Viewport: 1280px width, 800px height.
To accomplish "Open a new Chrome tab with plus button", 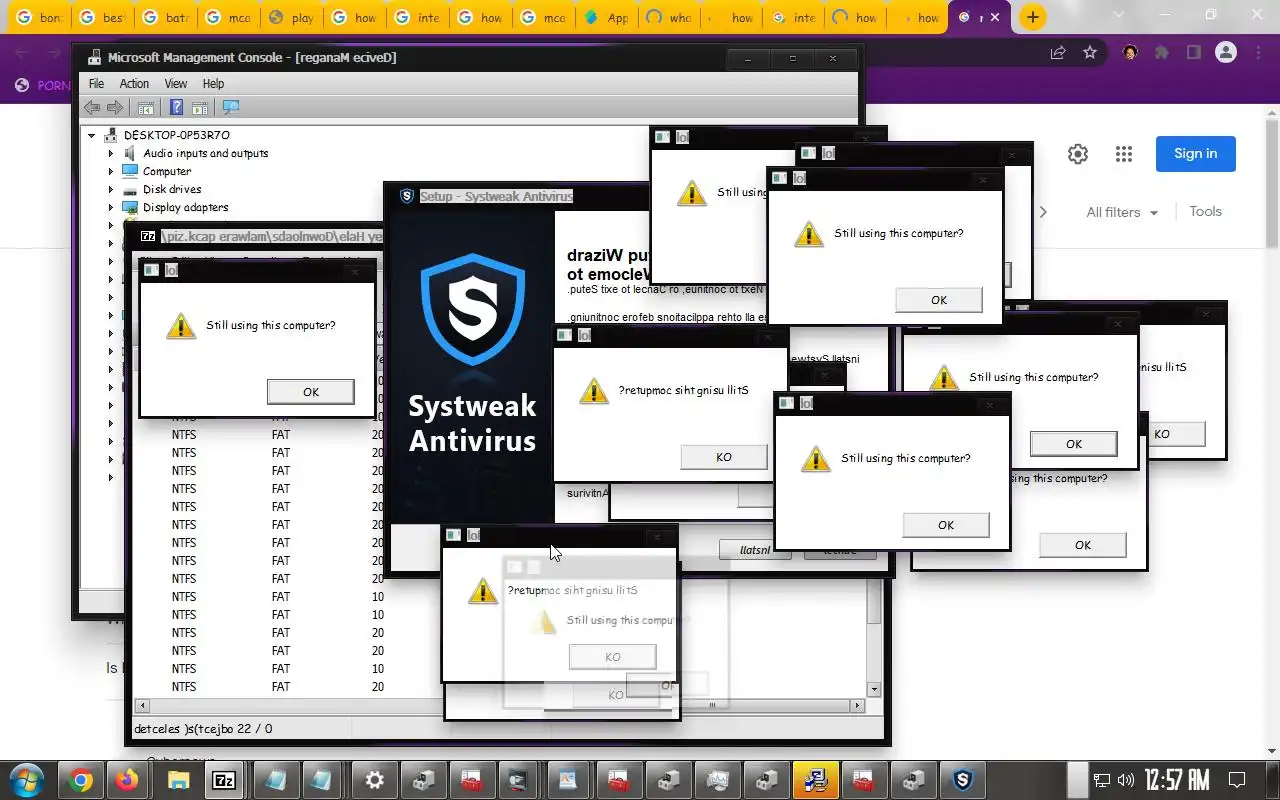I will (x=1033, y=18).
